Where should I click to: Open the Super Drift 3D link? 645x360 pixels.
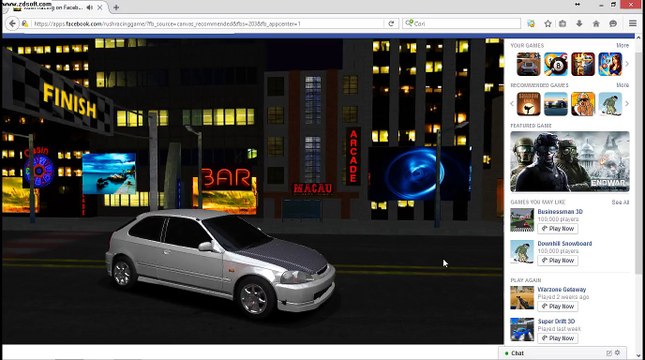(556, 321)
